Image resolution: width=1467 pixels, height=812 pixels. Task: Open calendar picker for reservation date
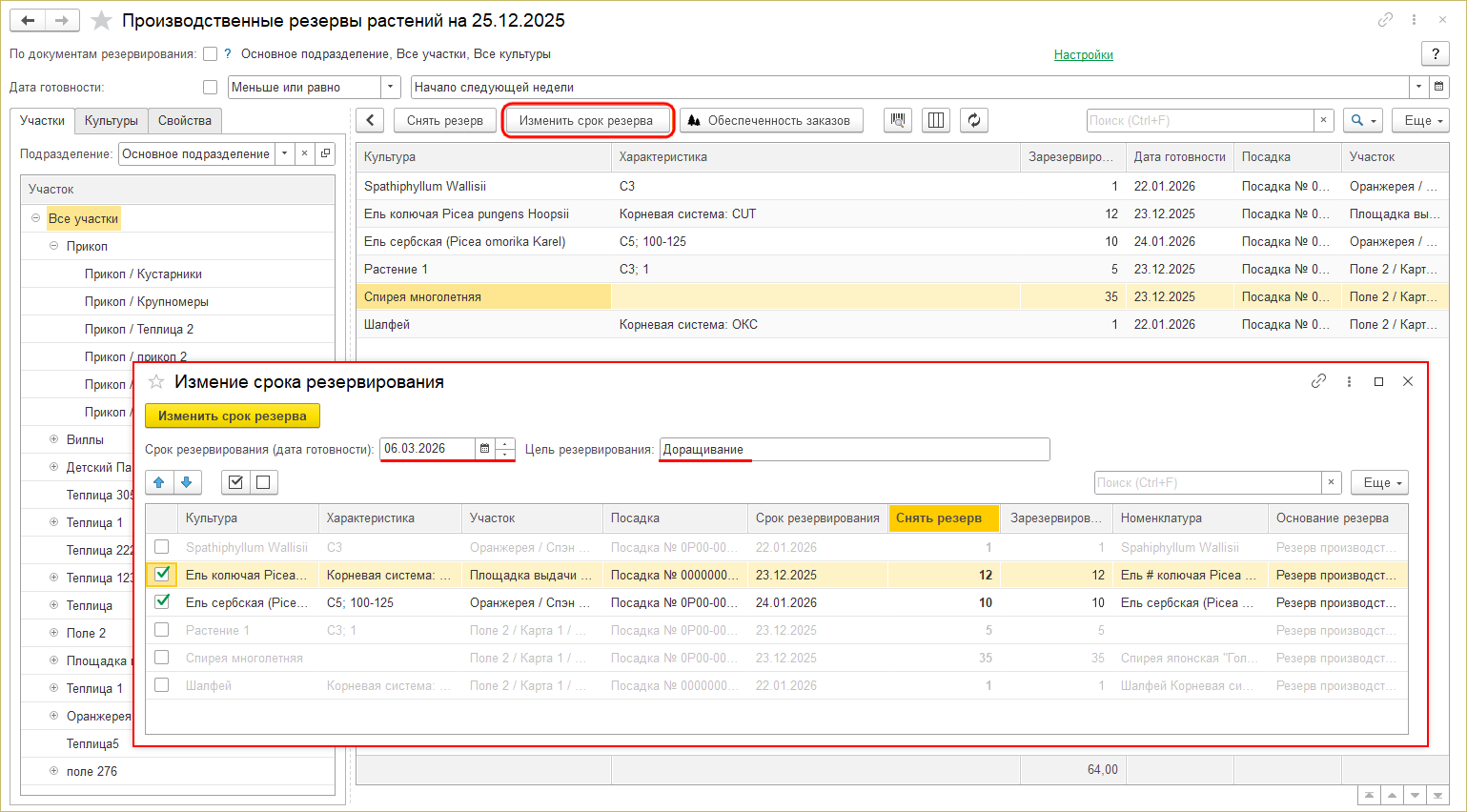(484, 449)
